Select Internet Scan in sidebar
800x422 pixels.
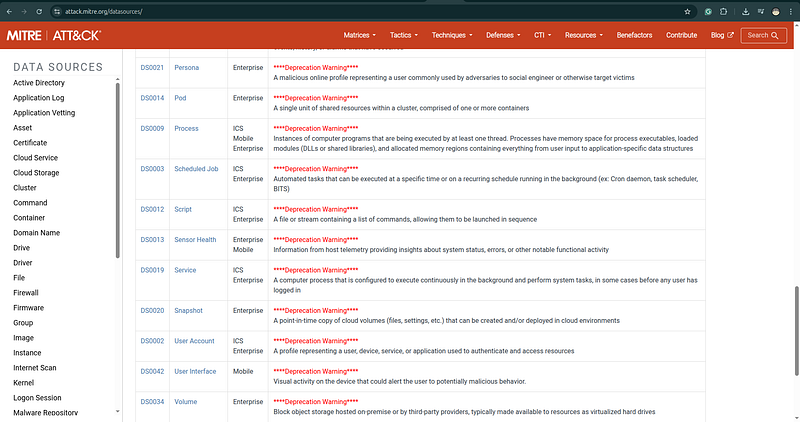point(35,368)
